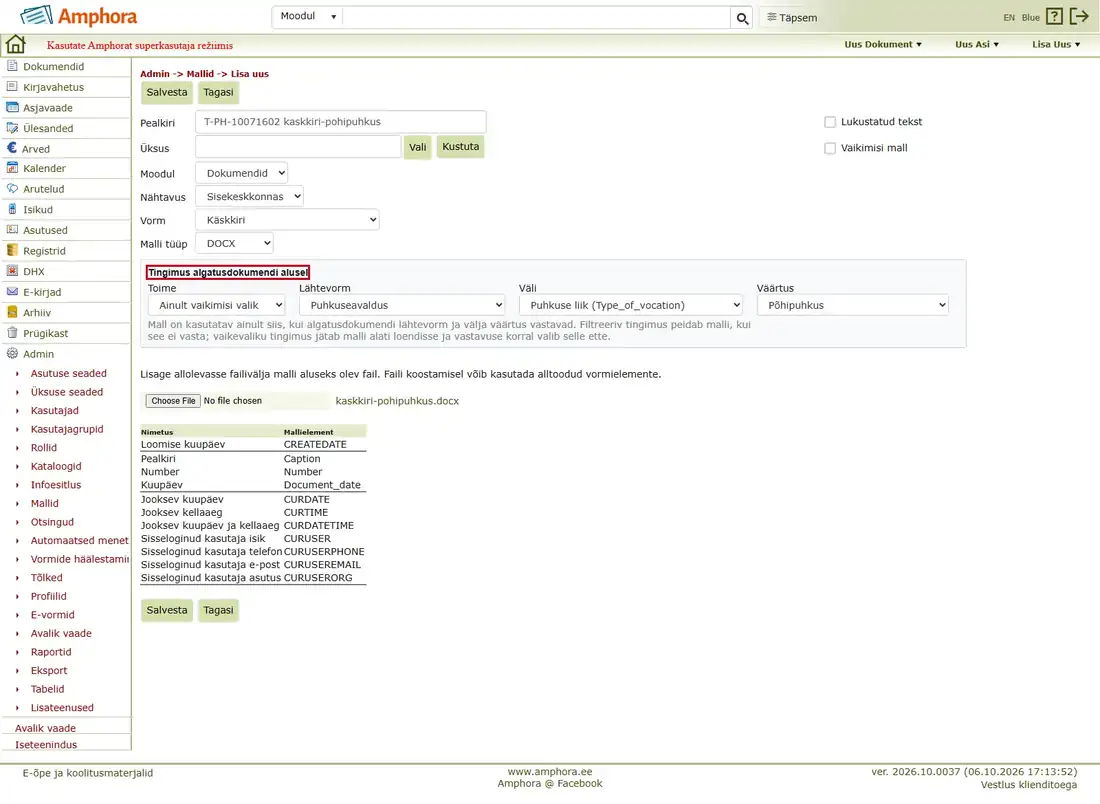Go to the home page icon
1100x804 pixels.
(15, 44)
